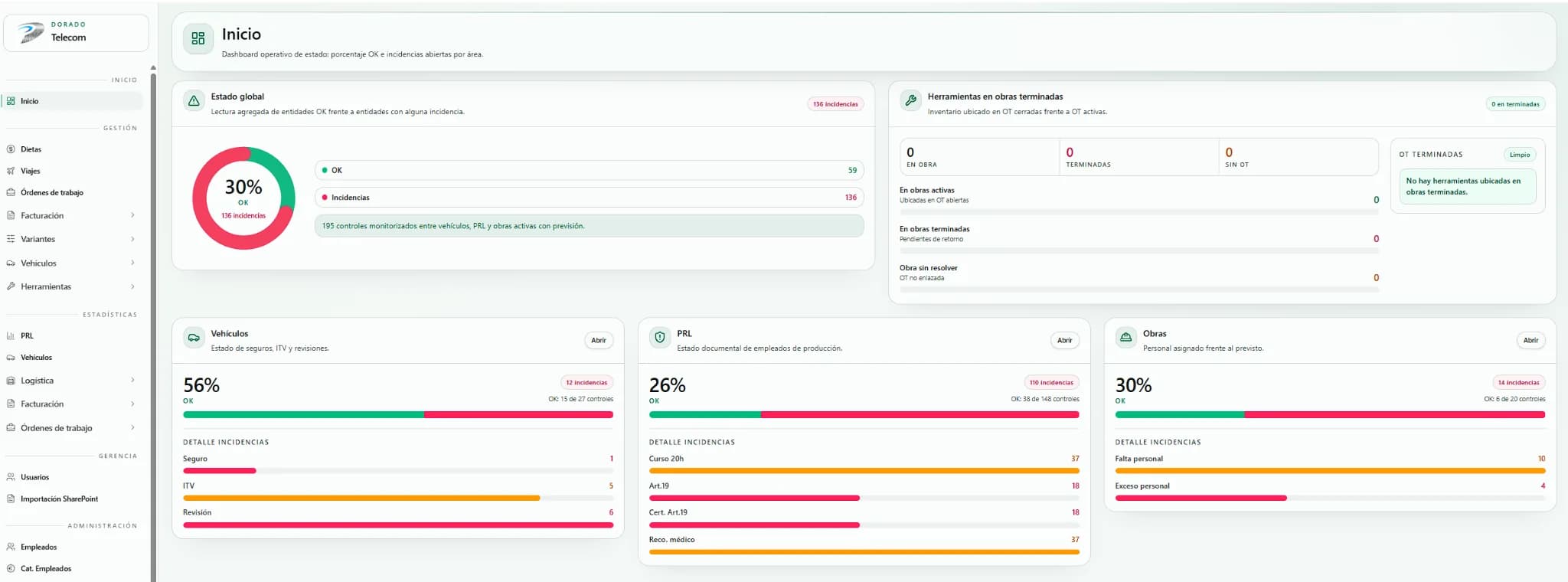Screen dimensions: 1568x582
Task: Click the shield icon in PRL card
Action: click(660, 338)
